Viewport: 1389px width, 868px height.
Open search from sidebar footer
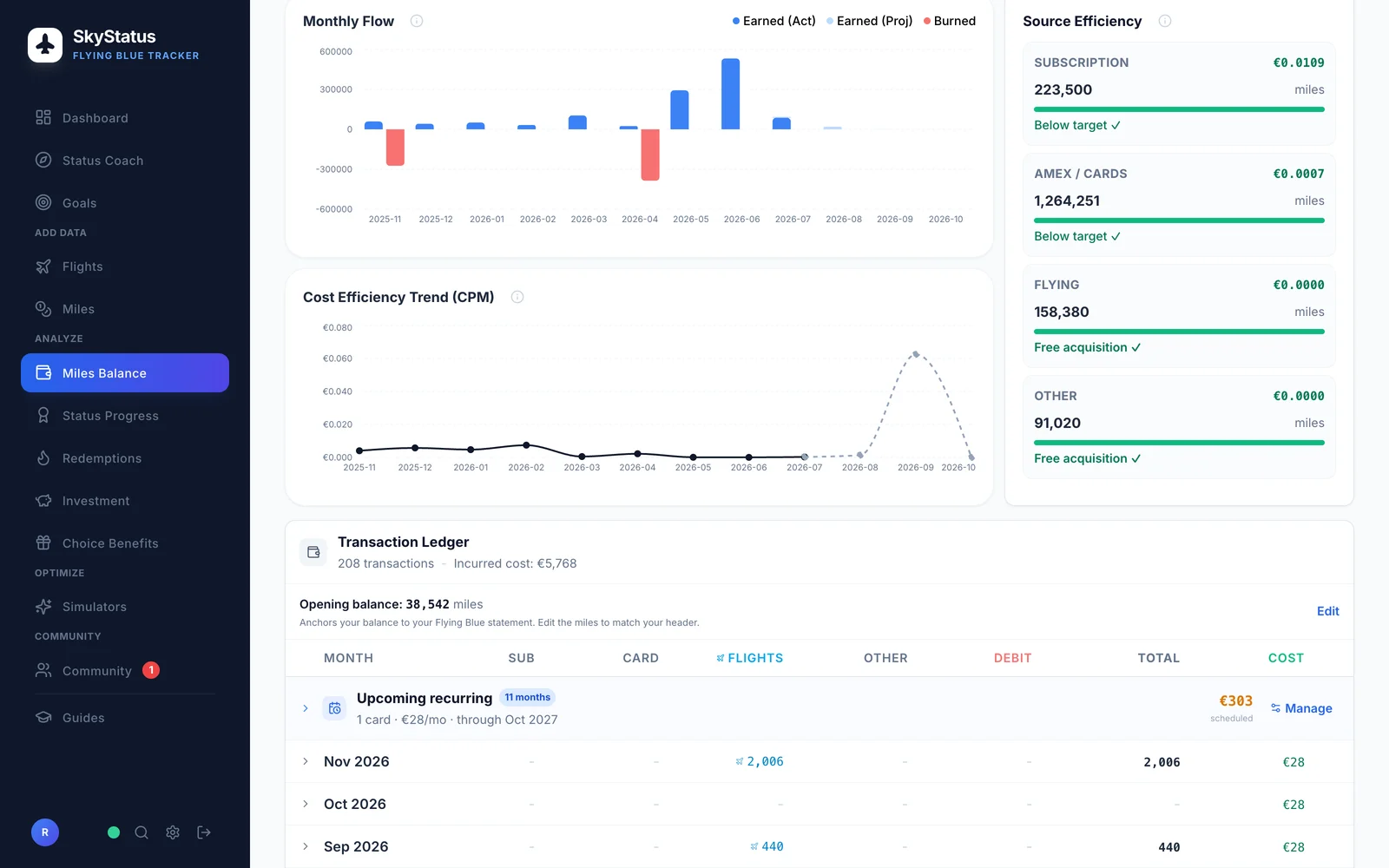[x=142, y=832]
